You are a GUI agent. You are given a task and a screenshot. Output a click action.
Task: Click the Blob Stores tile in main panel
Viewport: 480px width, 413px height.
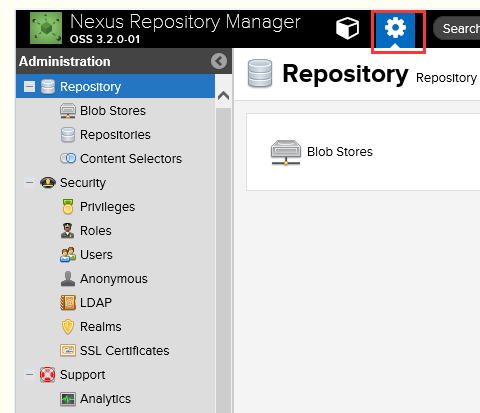click(x=322, y=152)
